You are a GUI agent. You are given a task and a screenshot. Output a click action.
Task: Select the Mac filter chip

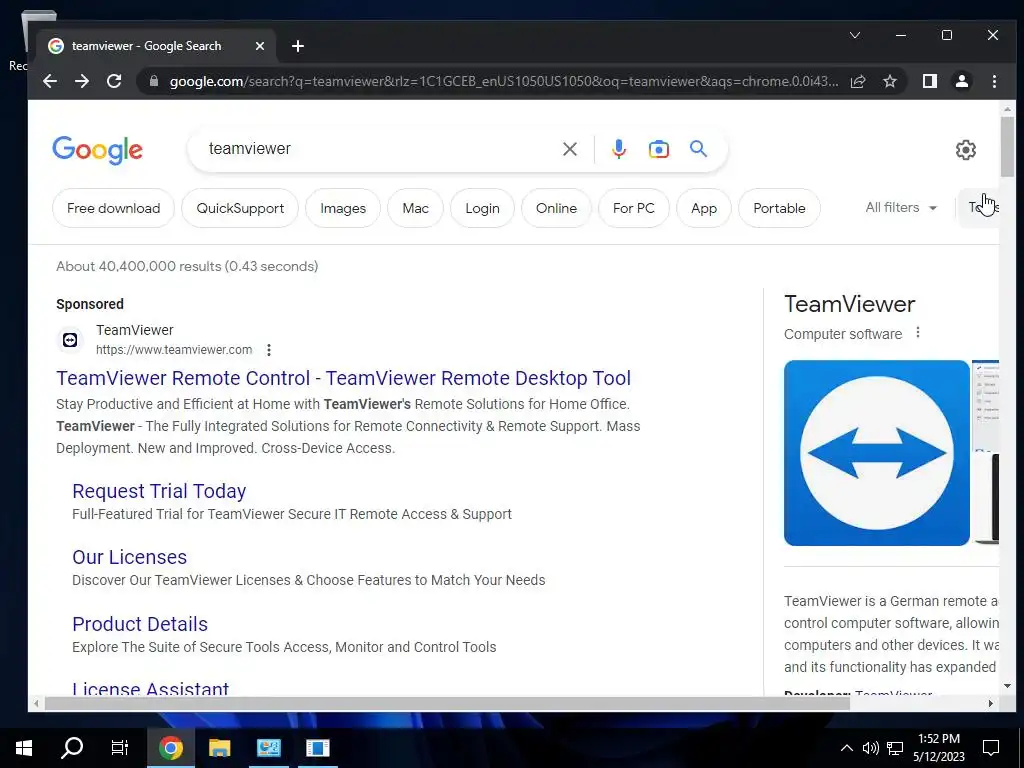415,208
